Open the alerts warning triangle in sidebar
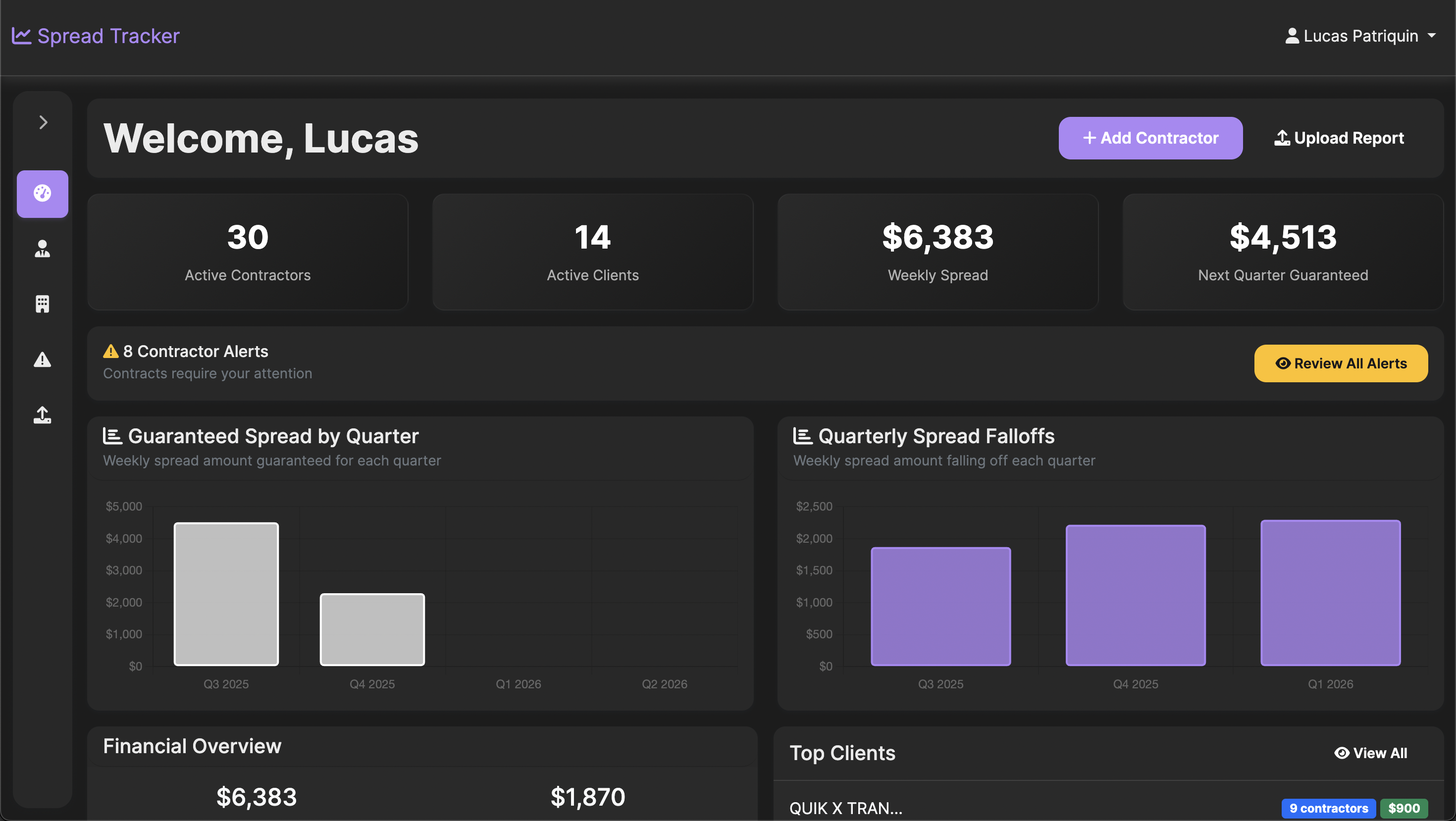Image resolution: width=1456 pixels, height=821 pixels. pos(43,359)
